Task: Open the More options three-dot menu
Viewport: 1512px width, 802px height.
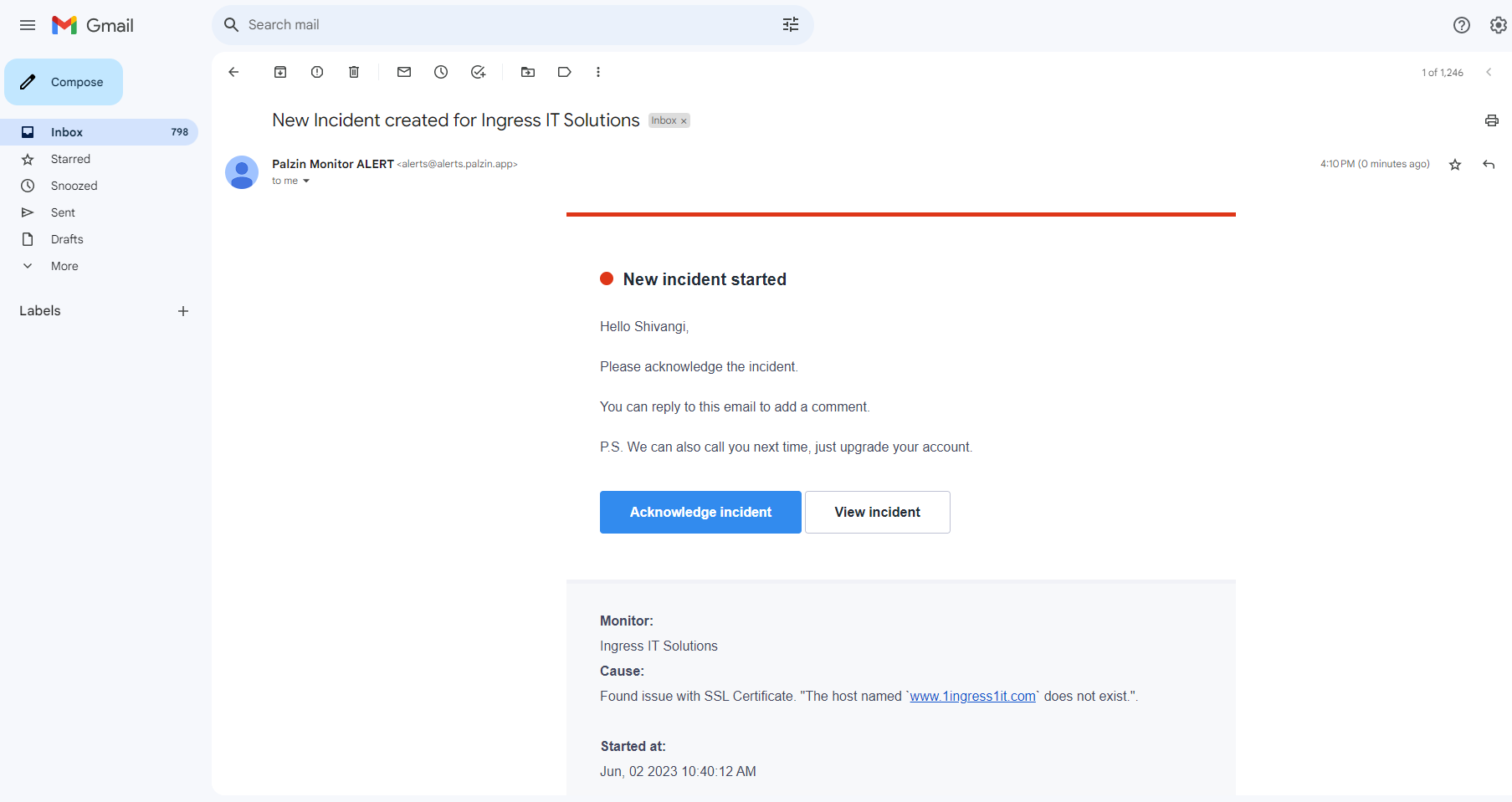Action: pyautogui.click(x=598, y=72)
